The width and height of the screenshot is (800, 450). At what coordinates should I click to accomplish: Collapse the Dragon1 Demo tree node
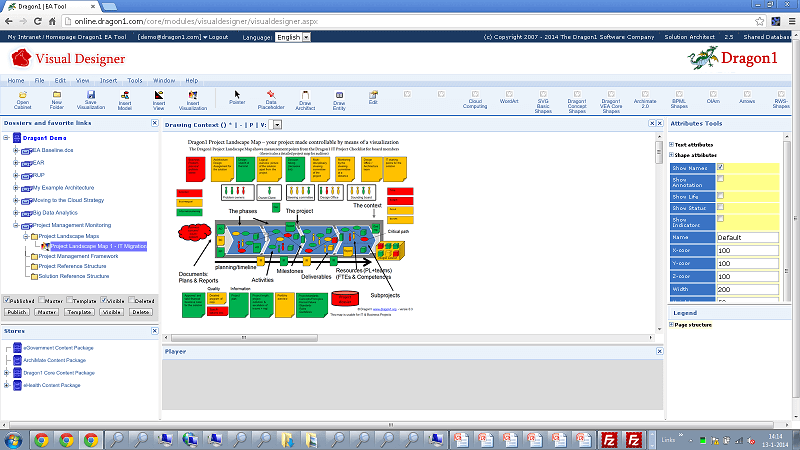coord(6,138)
